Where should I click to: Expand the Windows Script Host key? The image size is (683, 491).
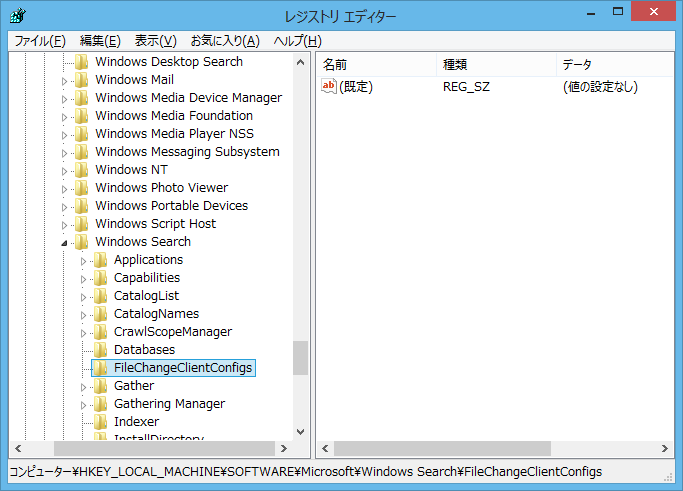[64, 225]
